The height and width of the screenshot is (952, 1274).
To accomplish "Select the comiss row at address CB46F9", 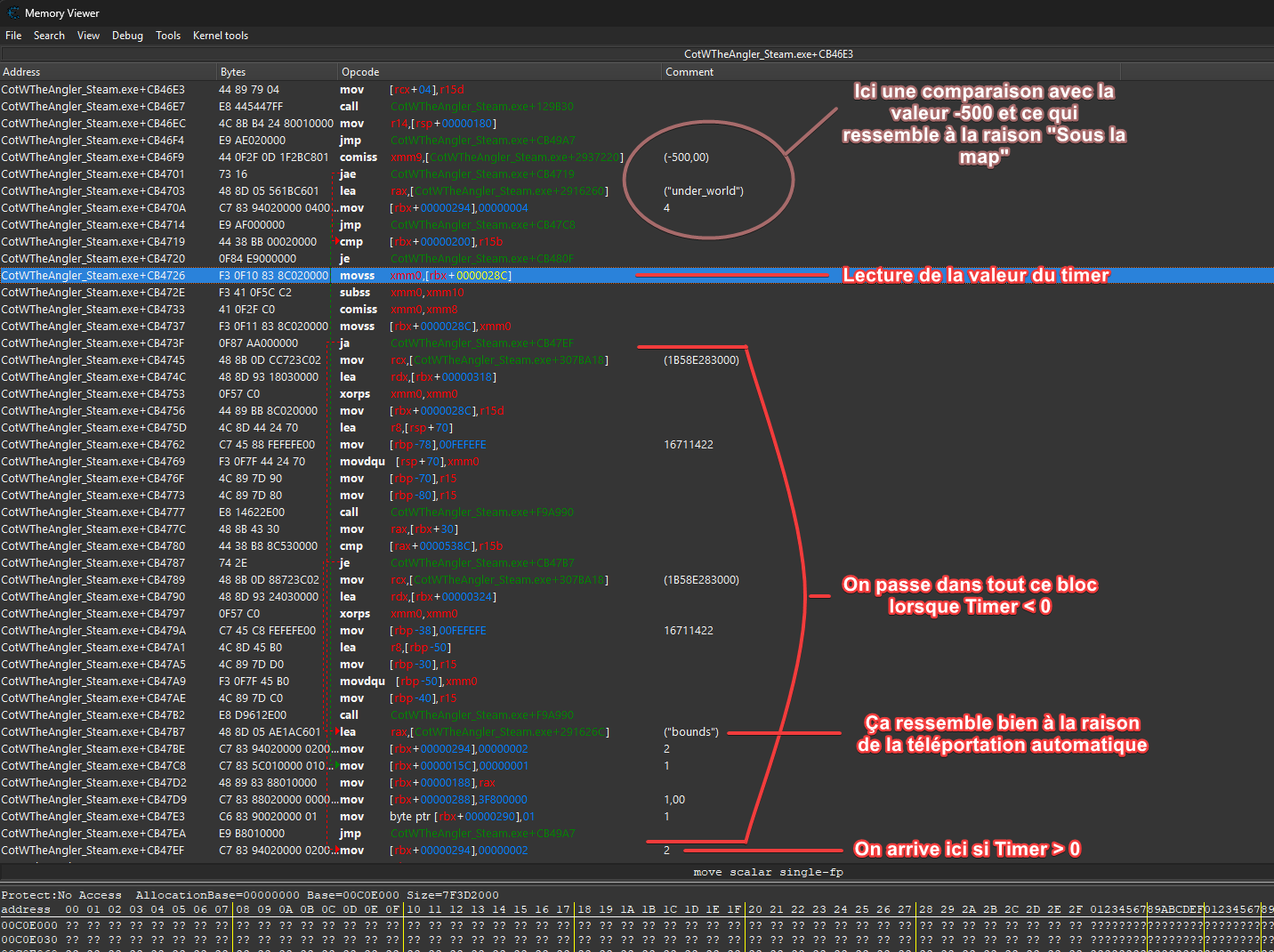I will (x=637, y=157).
